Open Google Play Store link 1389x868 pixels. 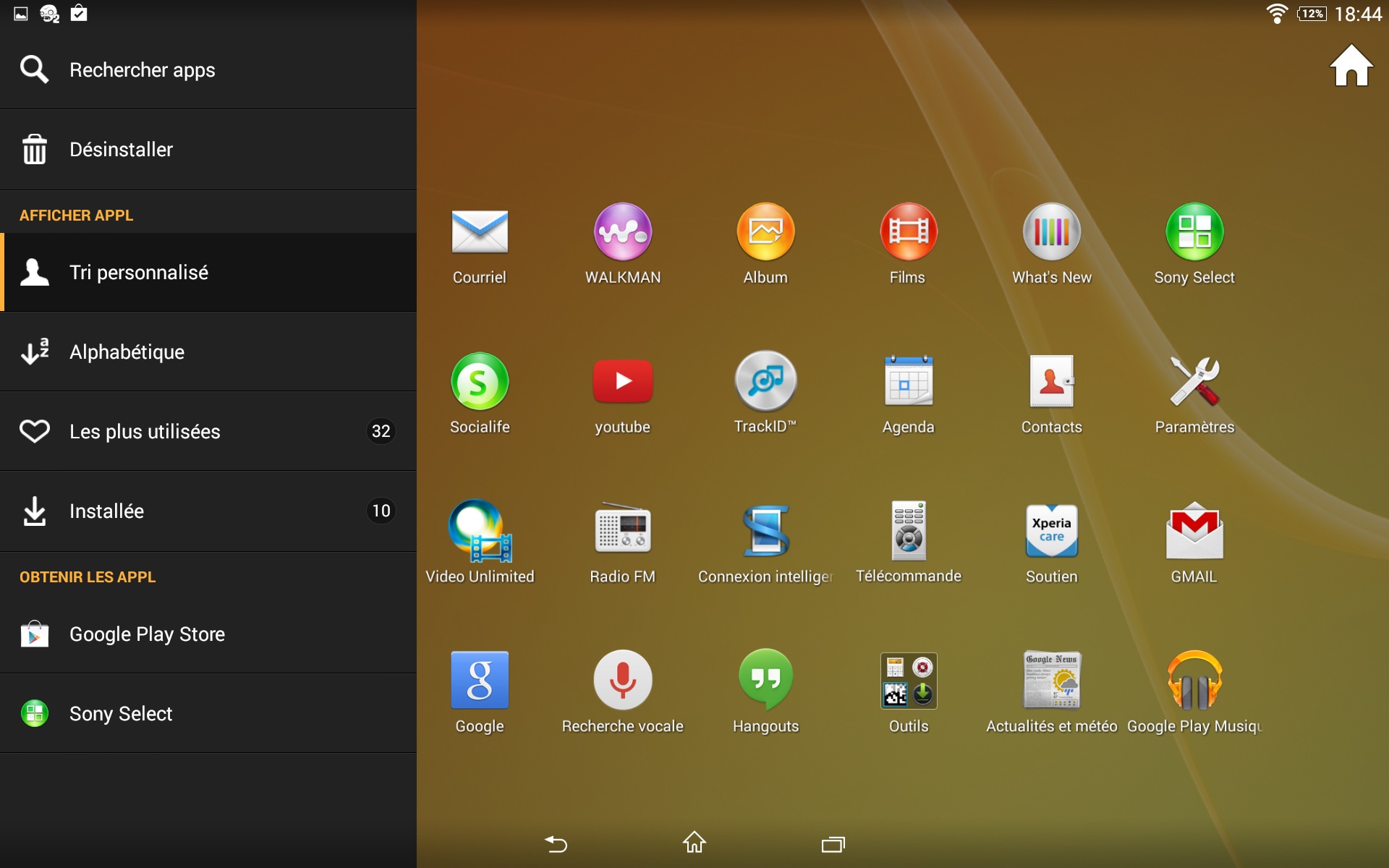tap(208, 634)
